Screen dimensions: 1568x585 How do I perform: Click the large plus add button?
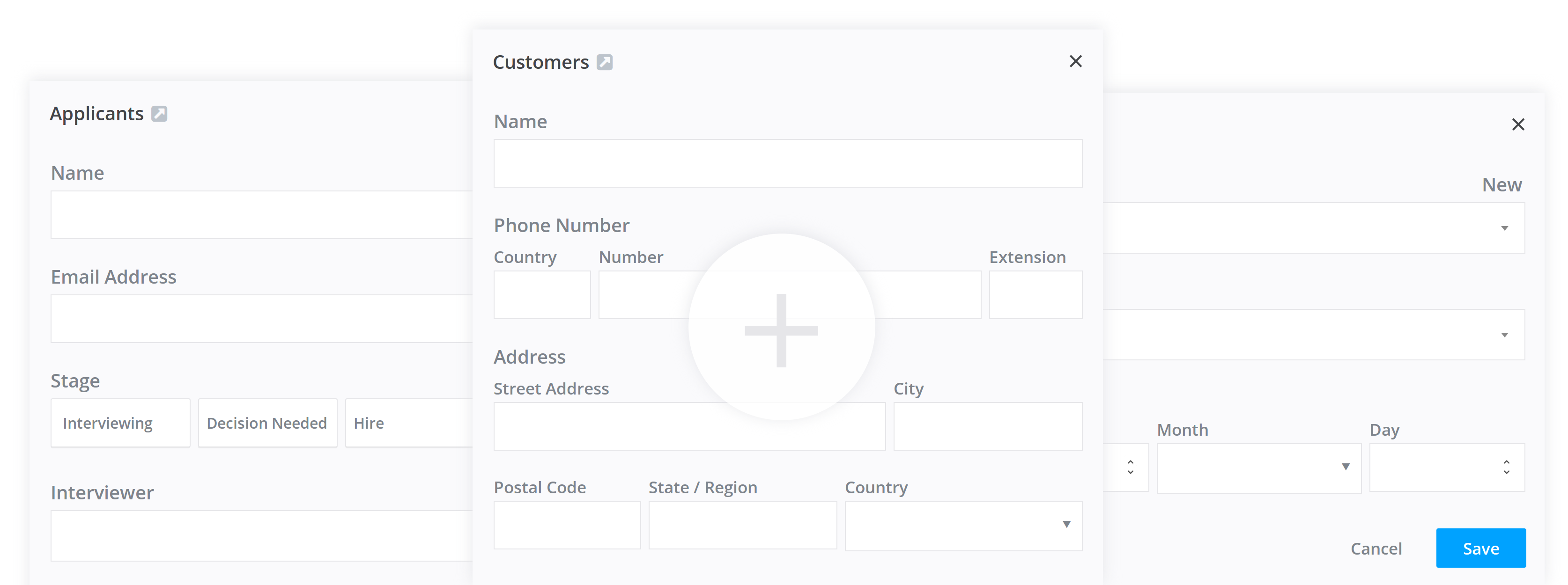781,329
